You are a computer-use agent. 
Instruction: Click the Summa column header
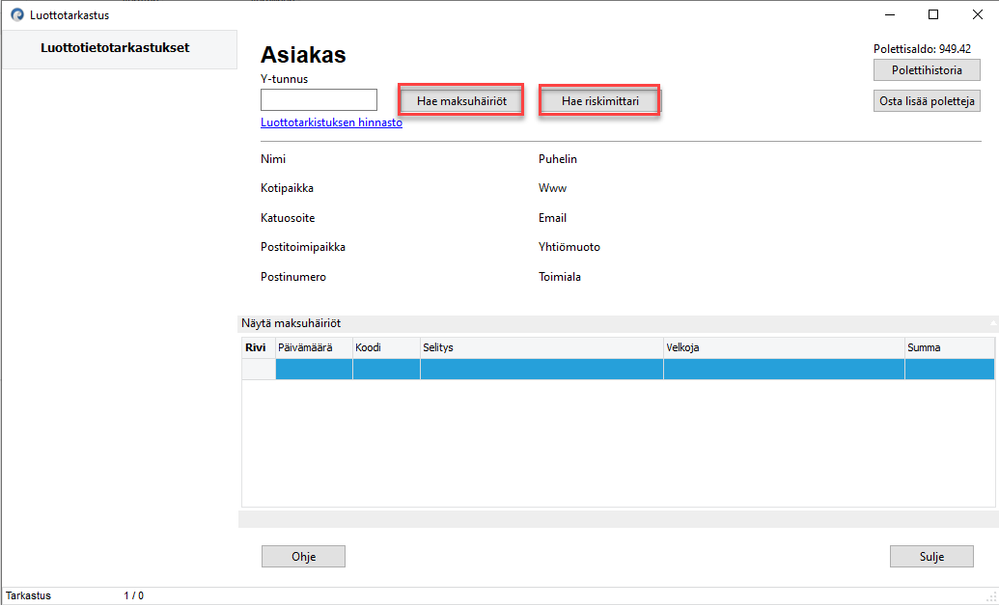(x=949, y=348)
